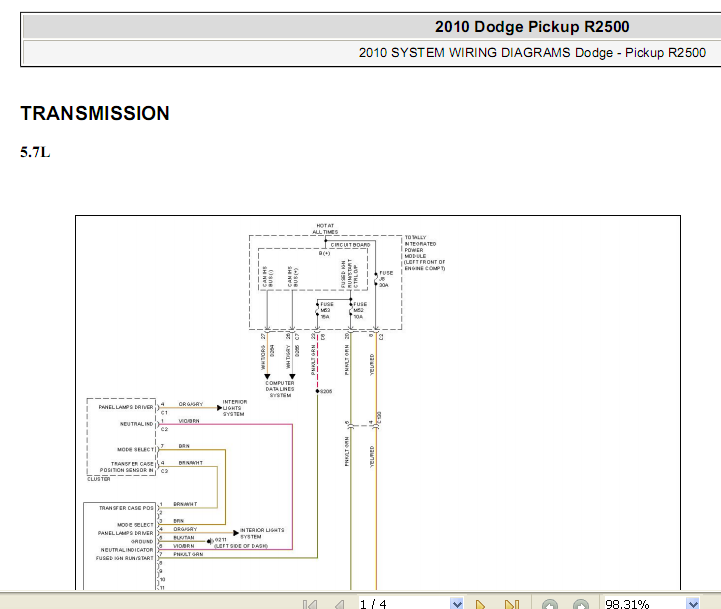The image size is (721, 609).
Task: Open the page number dropdown
Action: pos(457,603)
